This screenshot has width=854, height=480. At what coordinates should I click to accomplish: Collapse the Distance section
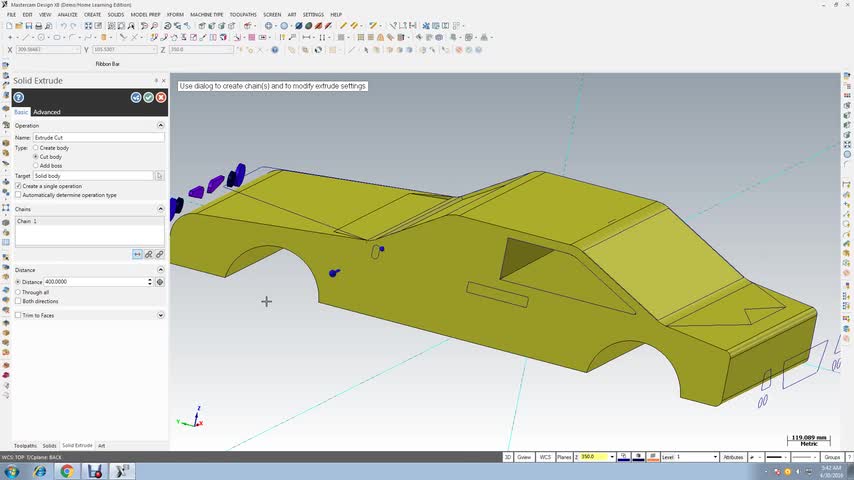[x=161, y=270]
